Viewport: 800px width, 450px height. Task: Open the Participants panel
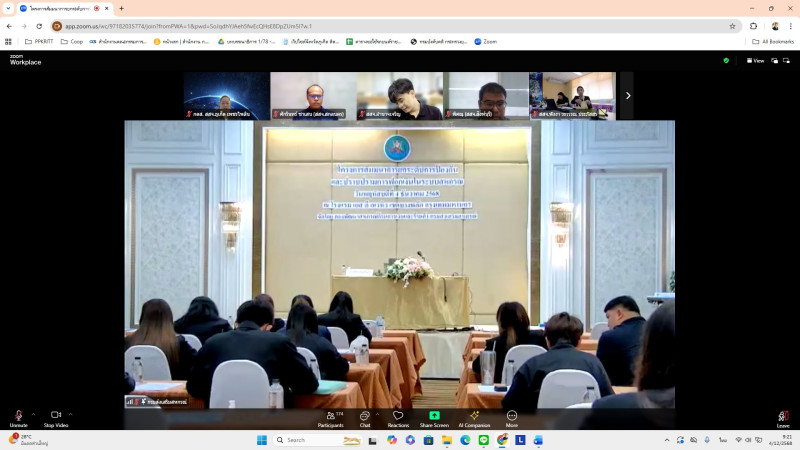[330, 416]
